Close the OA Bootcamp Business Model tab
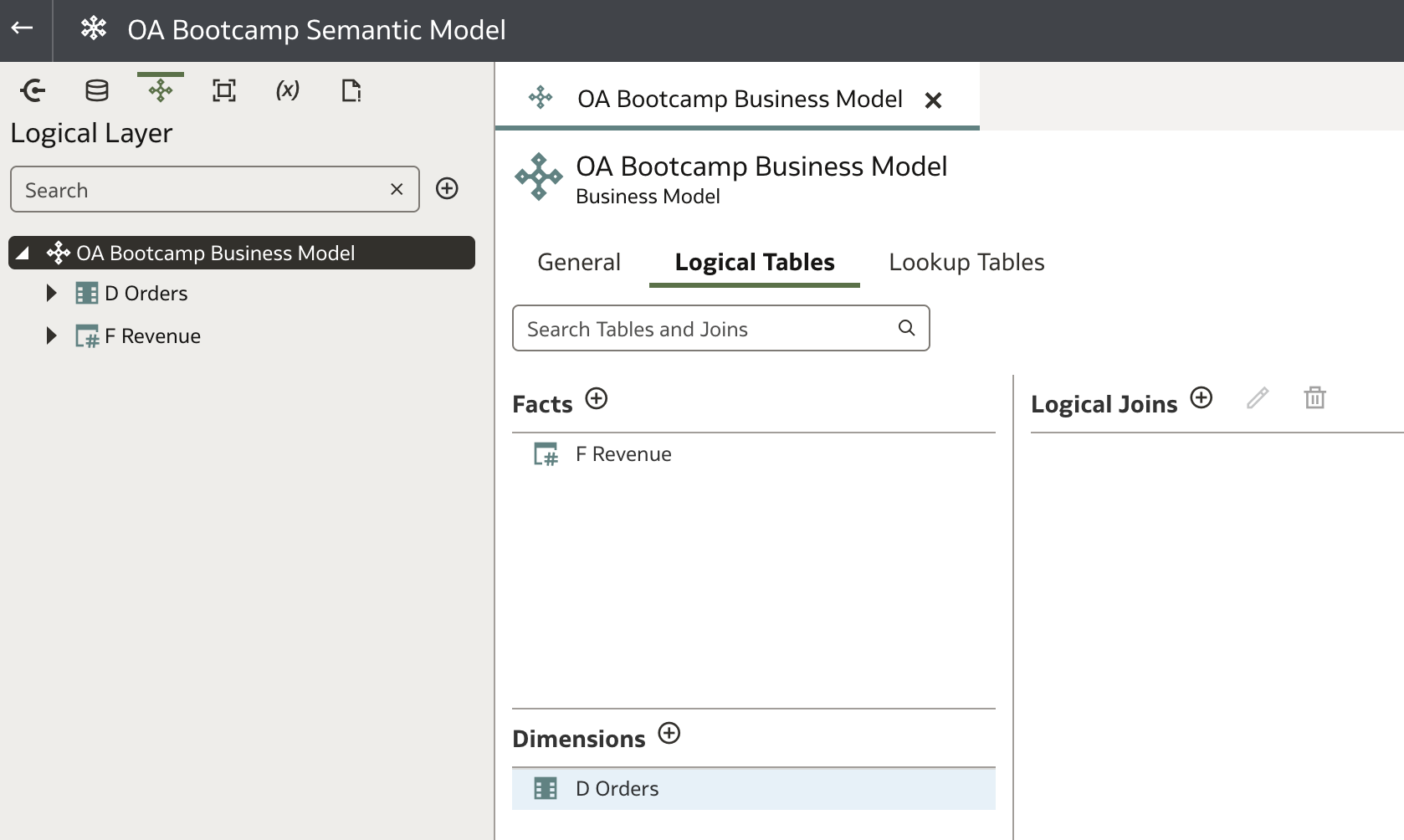Screen dimensions: 1404x840 point(933,100)
